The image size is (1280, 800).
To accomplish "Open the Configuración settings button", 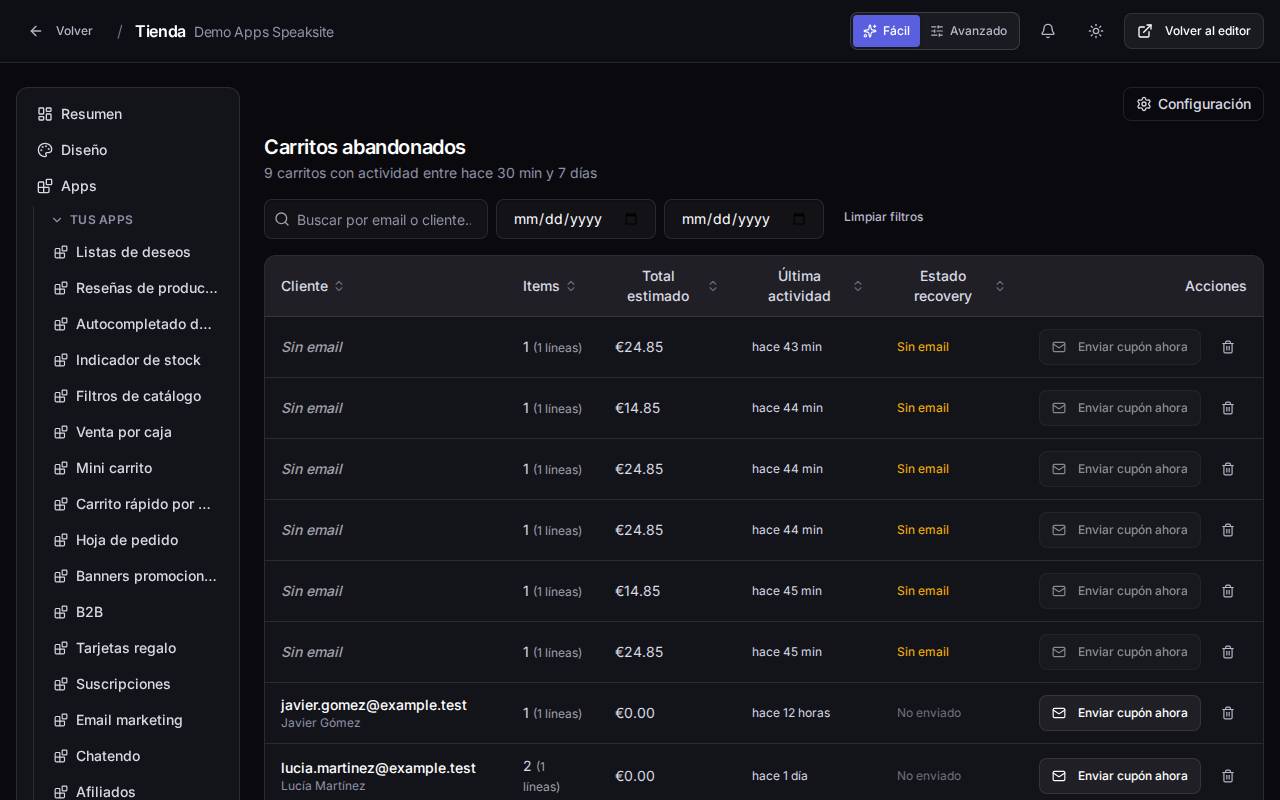I will click(x=1193, y=104).
